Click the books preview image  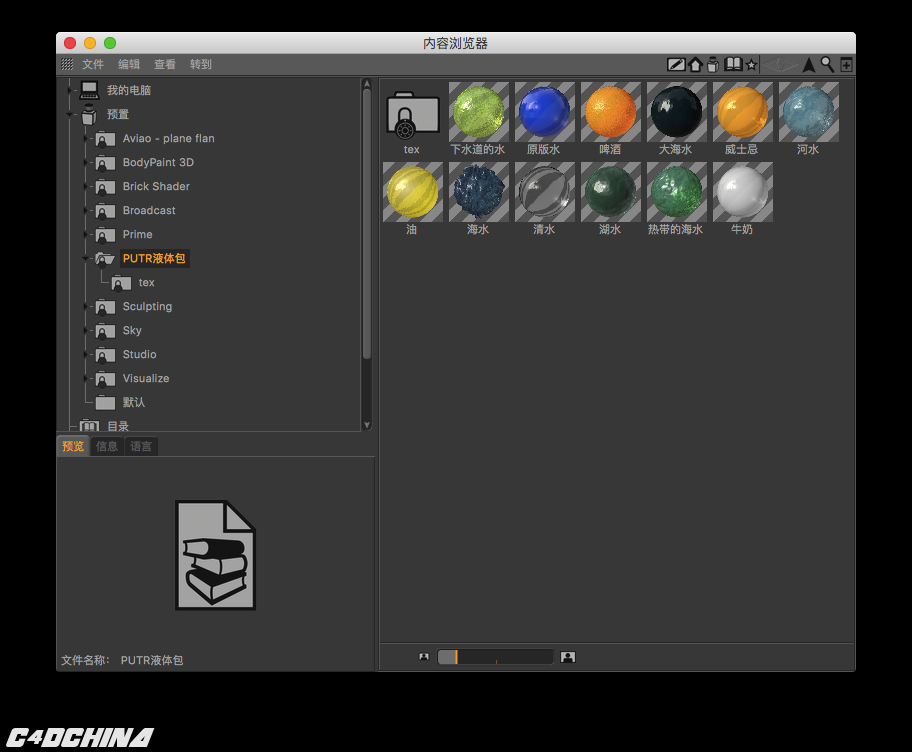[216, 555]
